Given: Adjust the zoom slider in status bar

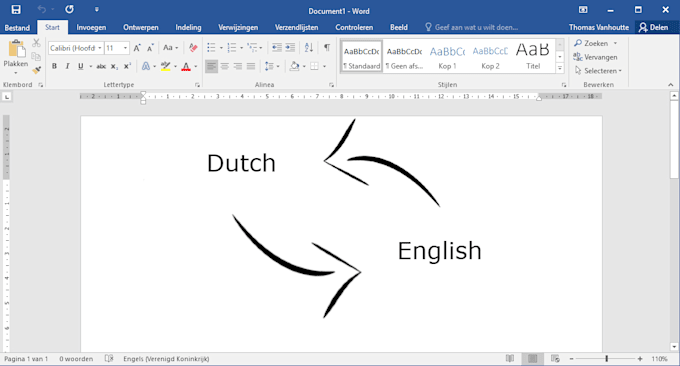Looking at the screenshot, I should click(x=606, y=359).
